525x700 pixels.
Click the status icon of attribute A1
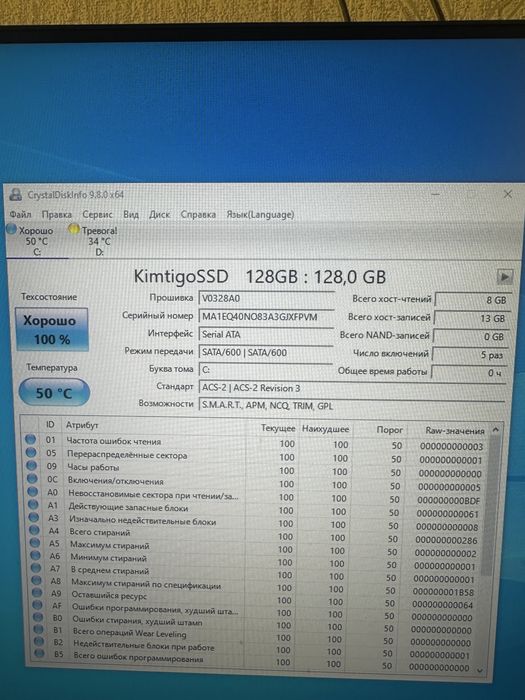coord(33,504)
